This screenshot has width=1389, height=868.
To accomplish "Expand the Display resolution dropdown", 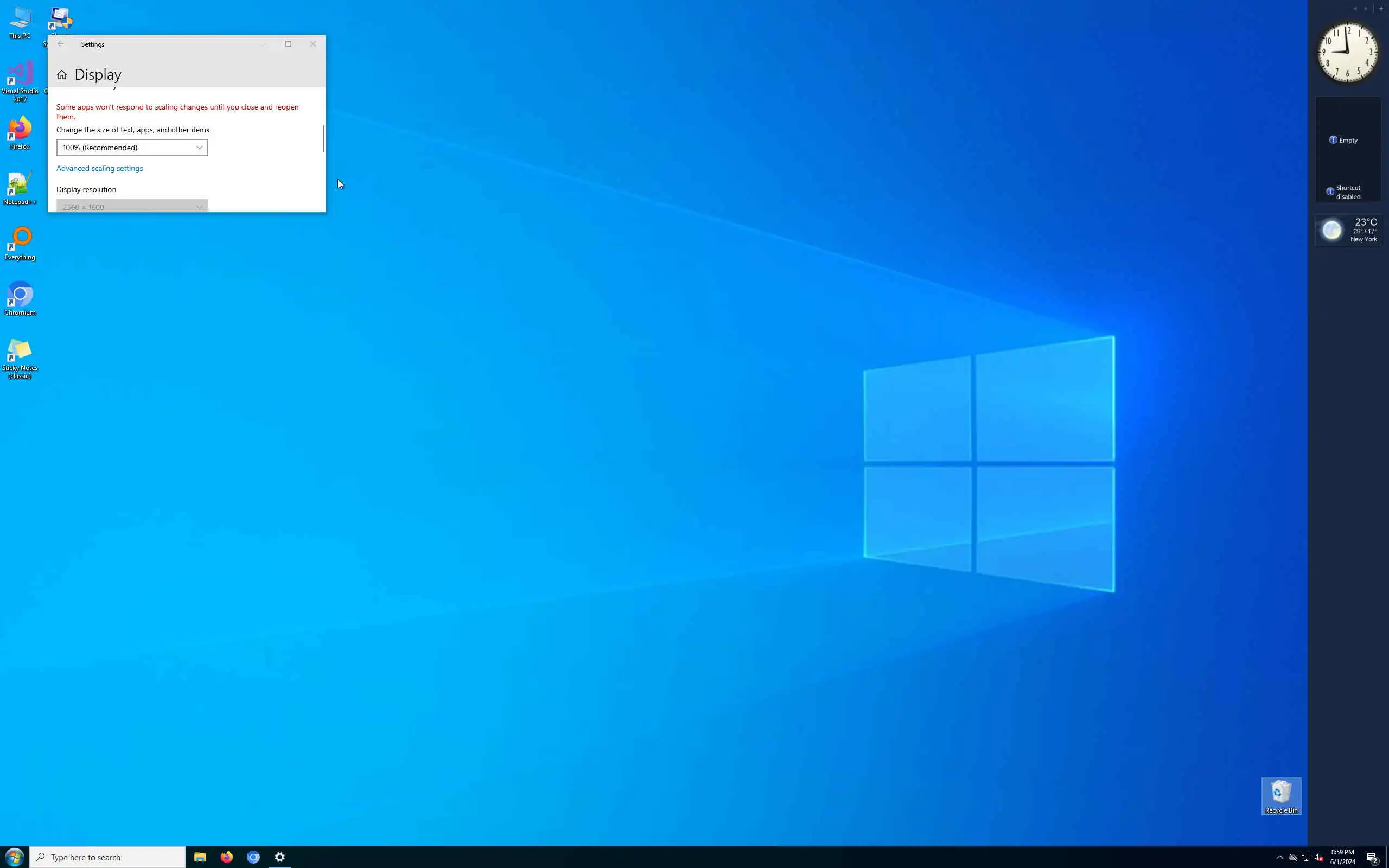I will 132,207.
